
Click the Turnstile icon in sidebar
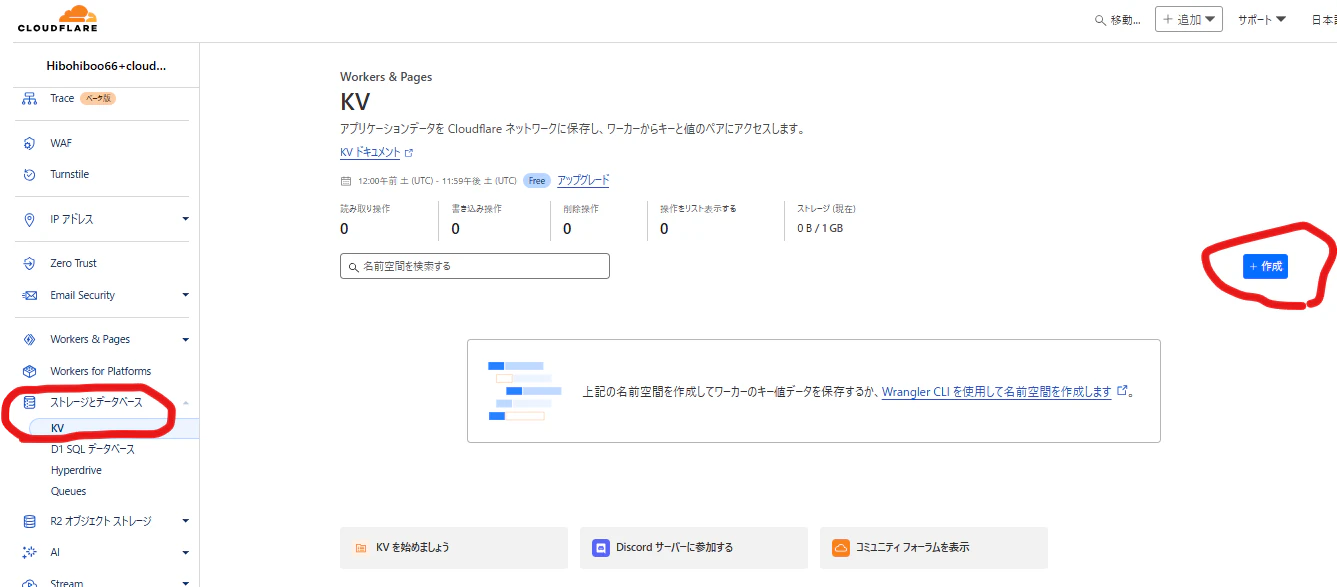(29, 174)
